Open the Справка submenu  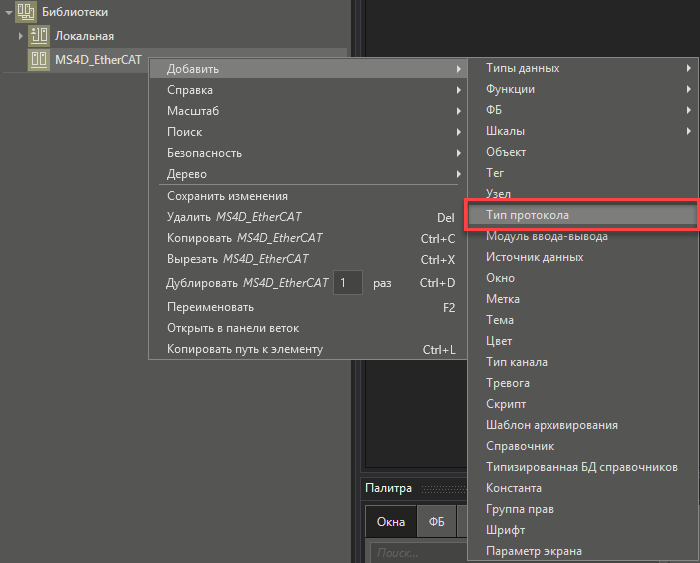(x=308, y=90)
